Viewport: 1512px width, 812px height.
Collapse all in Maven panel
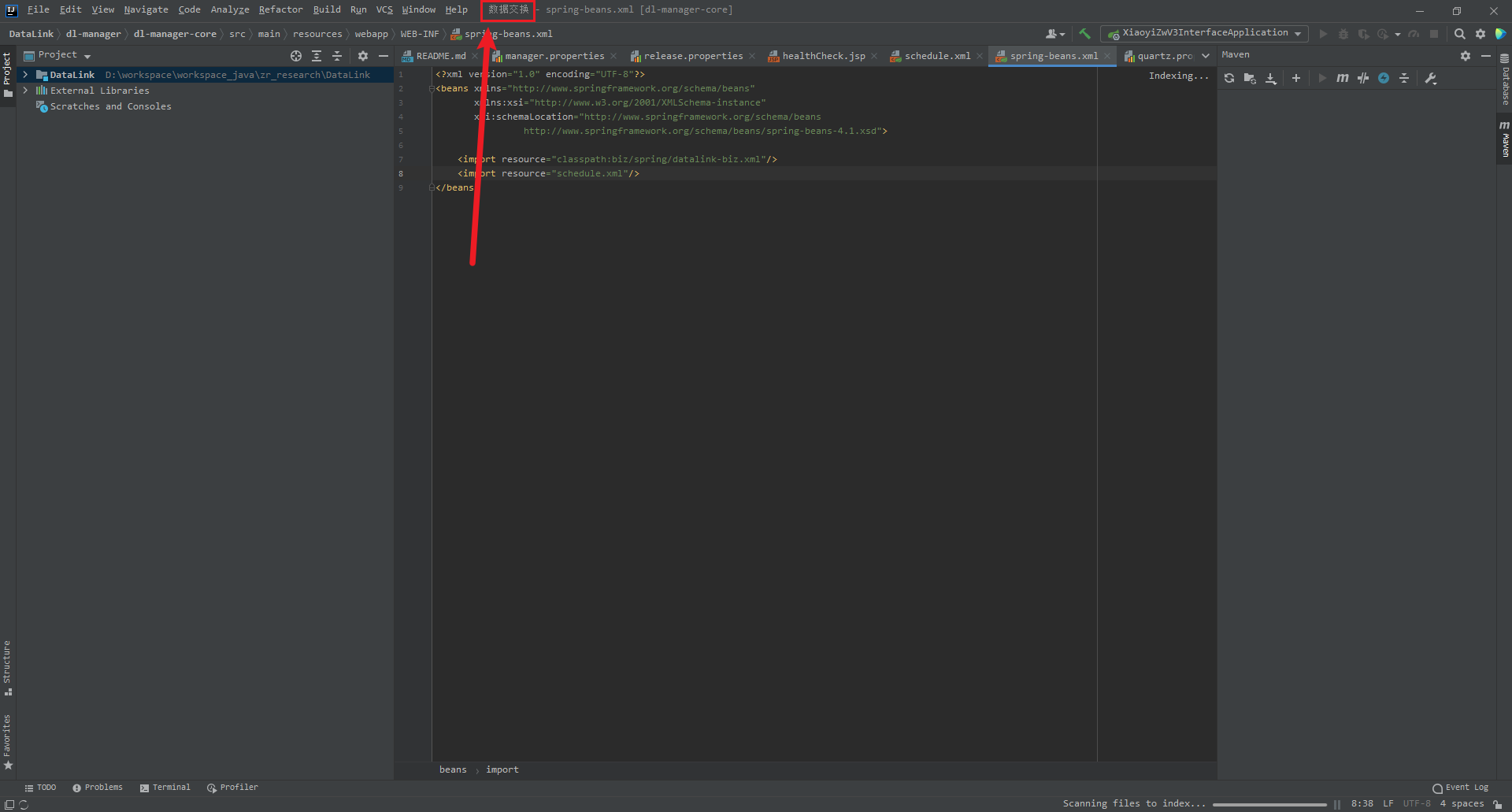[x=1404, y=78]
